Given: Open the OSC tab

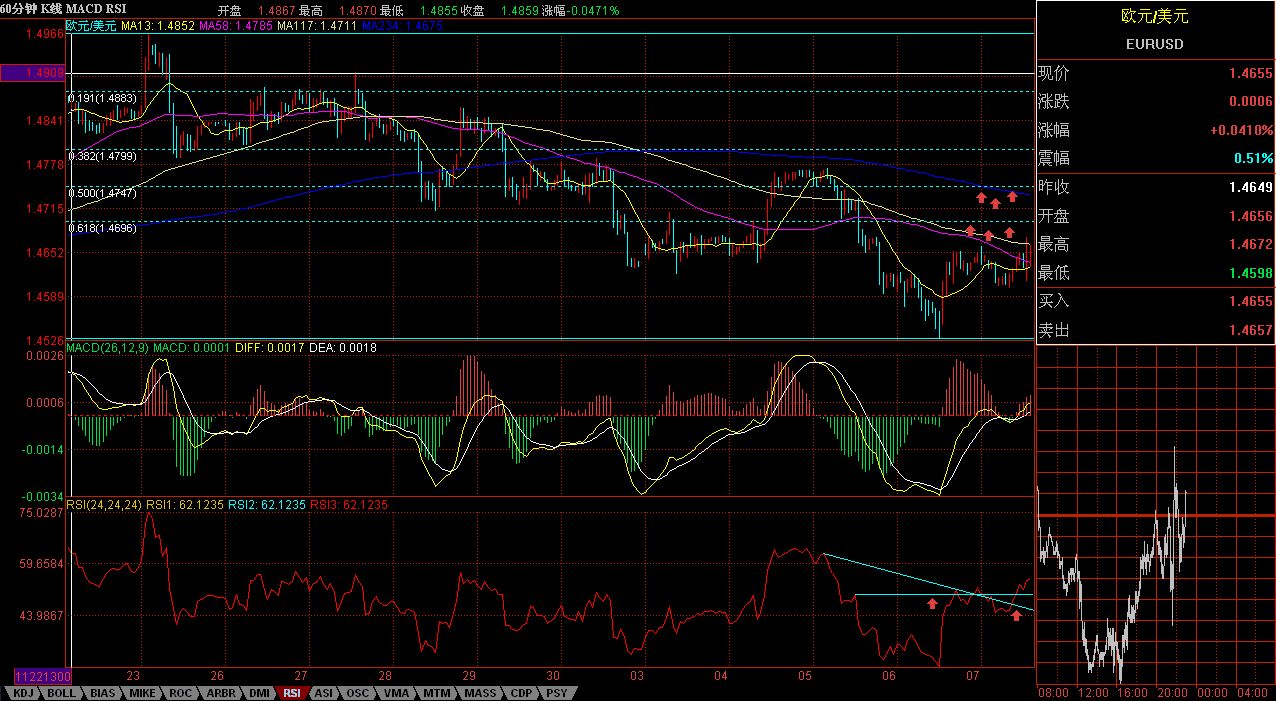Looking at the screenshot, I should click(x=357, y=692).
